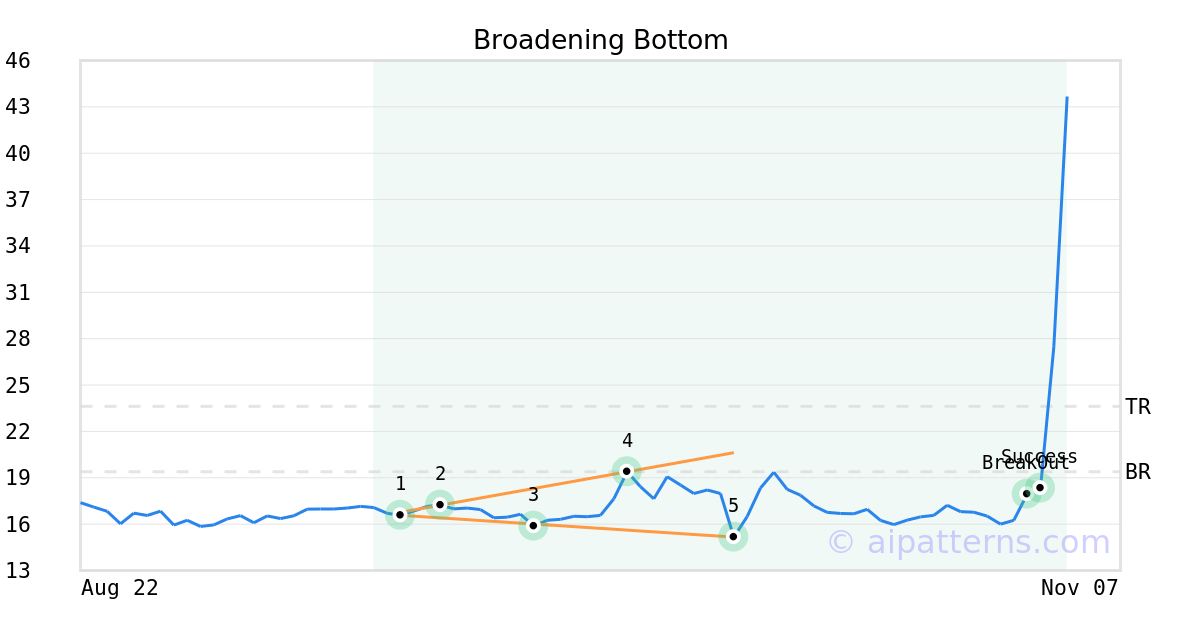Viewport: 1200px width, 630px height.
Task: Click the 46 y-axis price label
Action: click(x=18, y=61)
